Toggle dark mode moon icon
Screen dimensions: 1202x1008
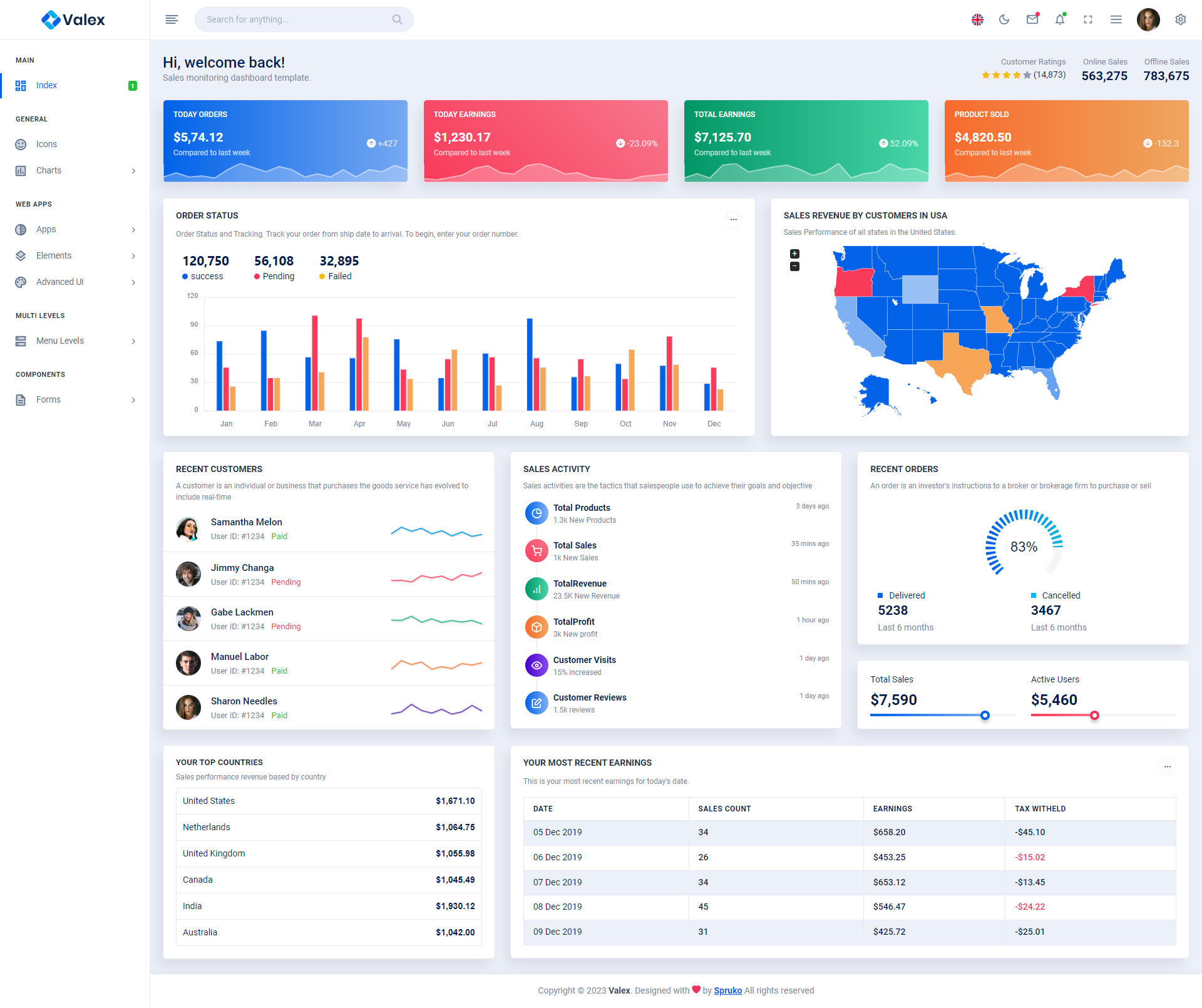click(1004, 19)
